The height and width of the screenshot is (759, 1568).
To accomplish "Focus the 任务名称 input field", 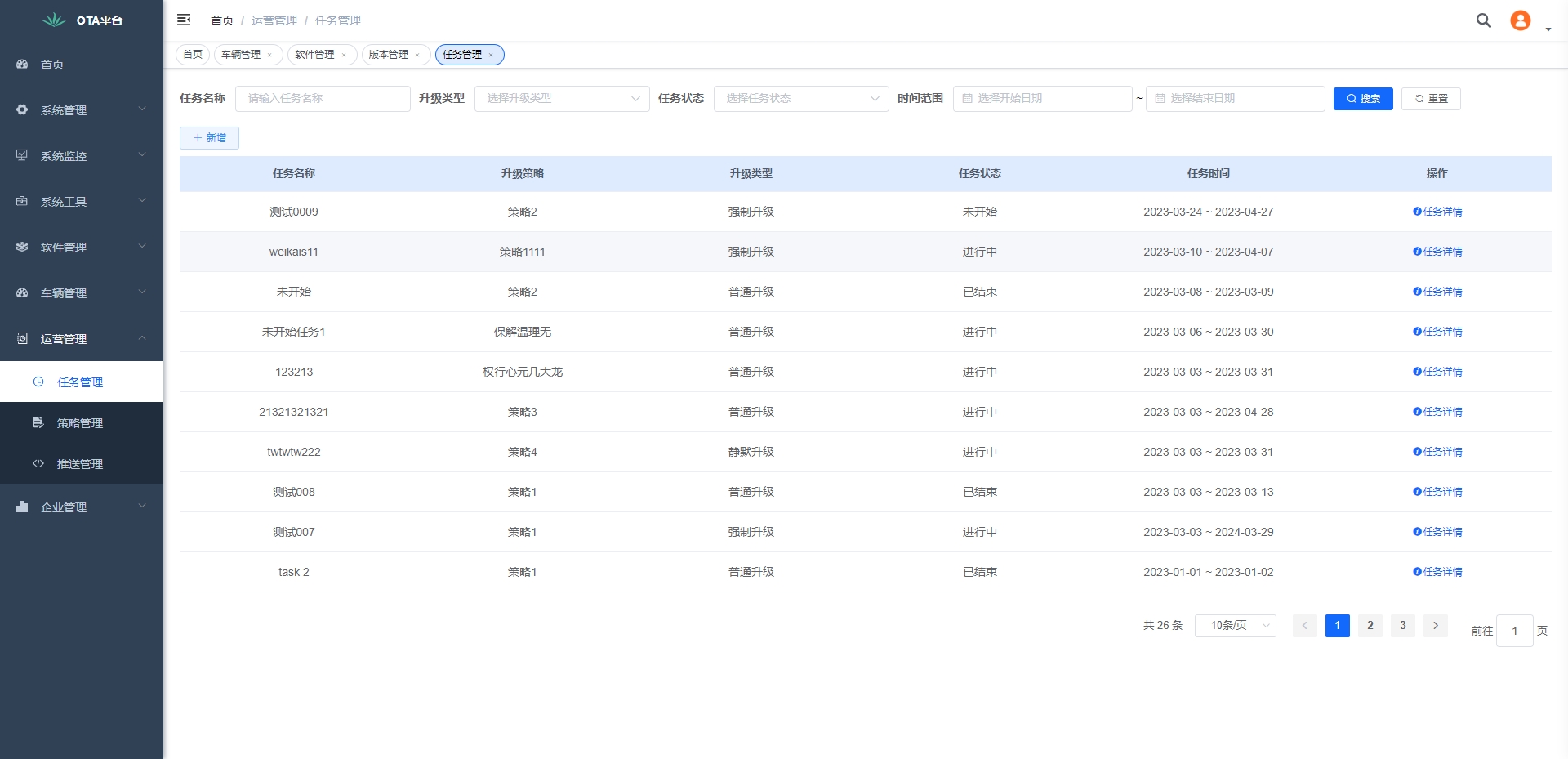I will click(323, 99).
